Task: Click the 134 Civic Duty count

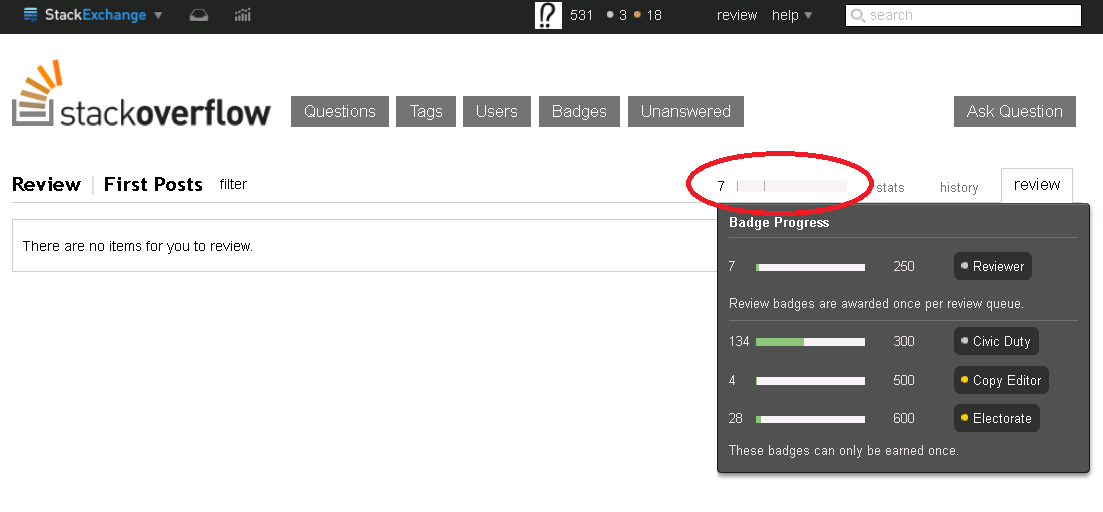Action: click(739, 341)
